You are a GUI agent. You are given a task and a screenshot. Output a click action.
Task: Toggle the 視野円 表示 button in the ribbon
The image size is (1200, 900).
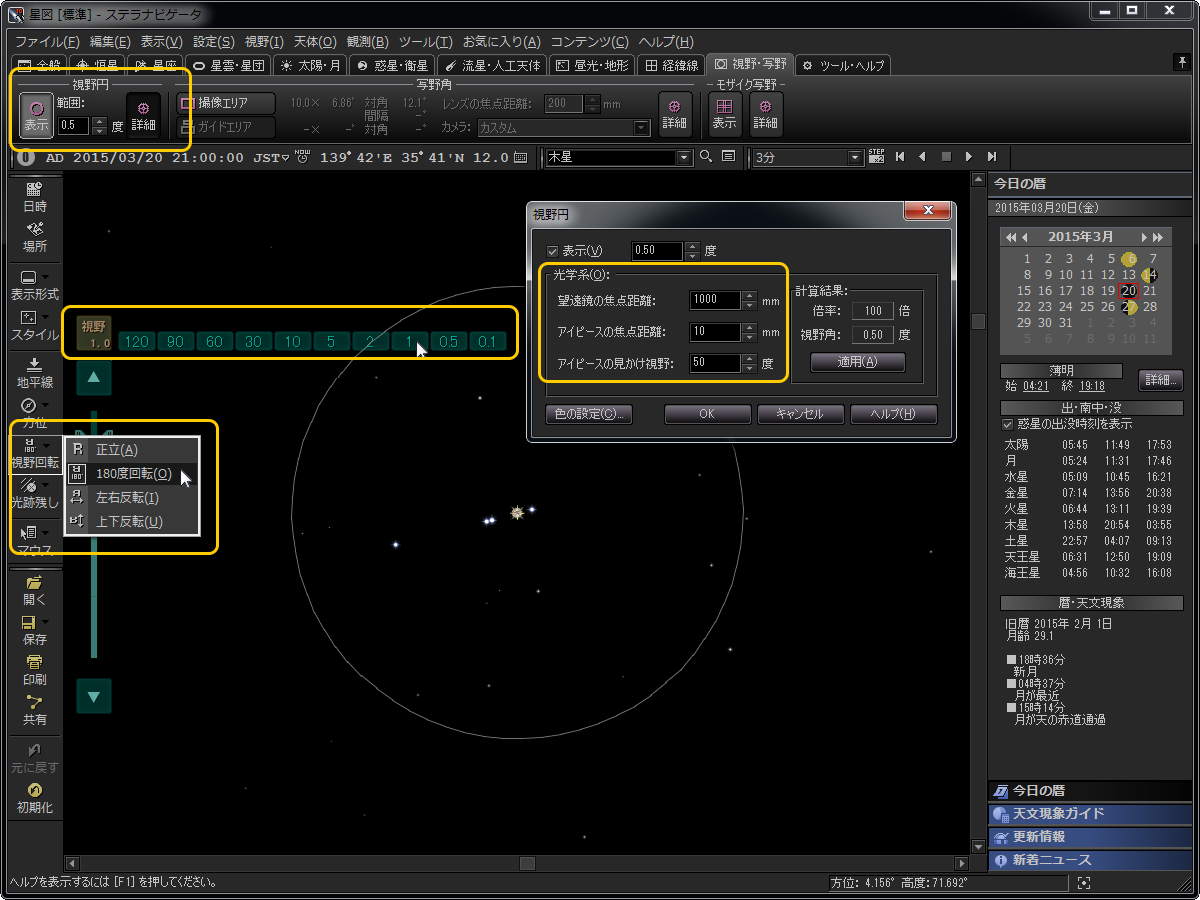point(37,115)
